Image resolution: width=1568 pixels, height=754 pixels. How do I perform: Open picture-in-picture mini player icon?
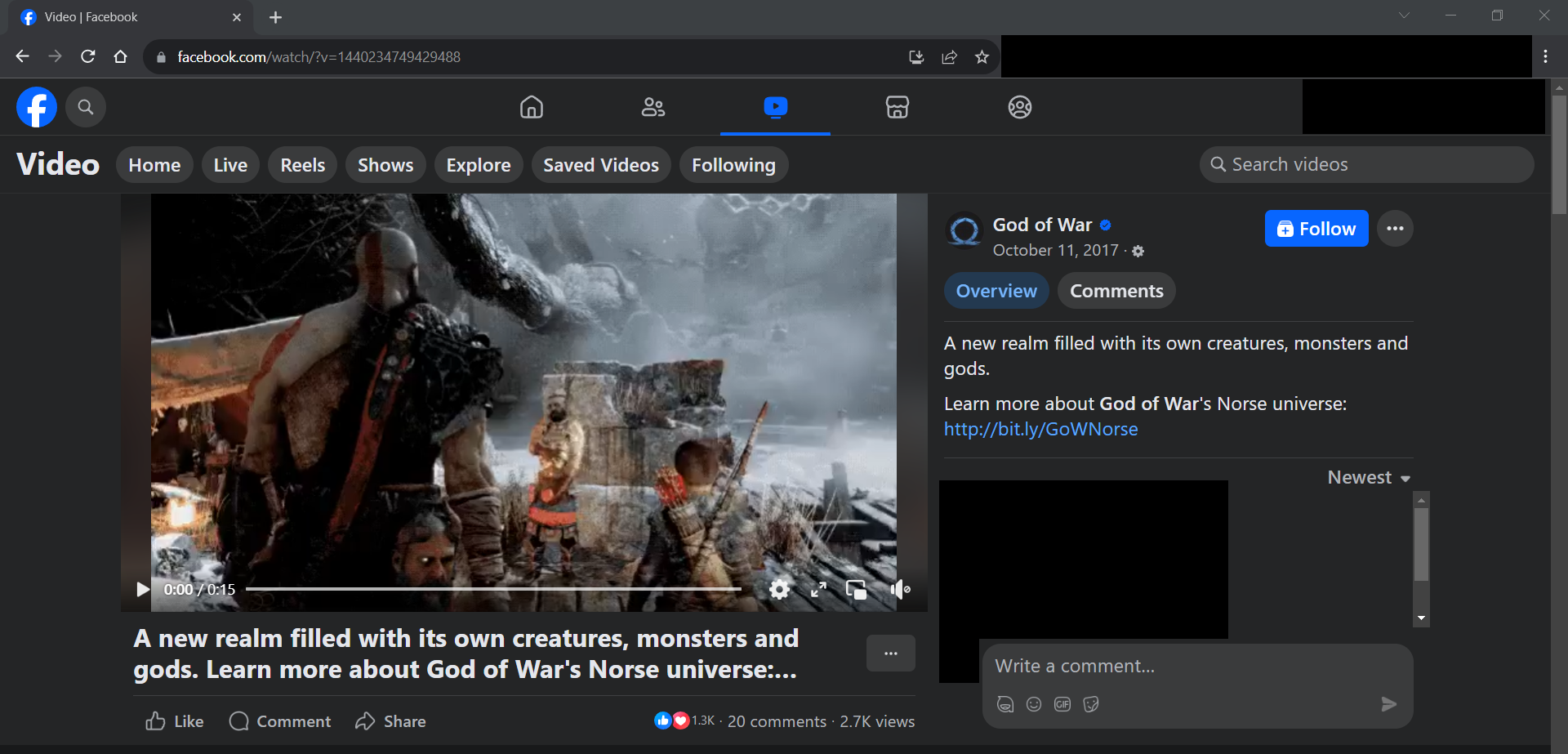857,589
